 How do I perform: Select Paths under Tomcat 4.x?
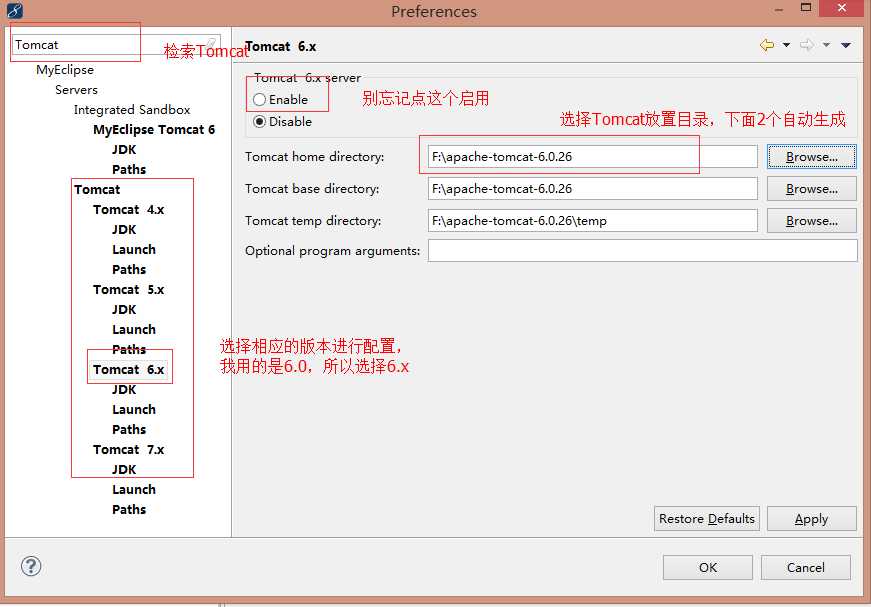point(129,269)
